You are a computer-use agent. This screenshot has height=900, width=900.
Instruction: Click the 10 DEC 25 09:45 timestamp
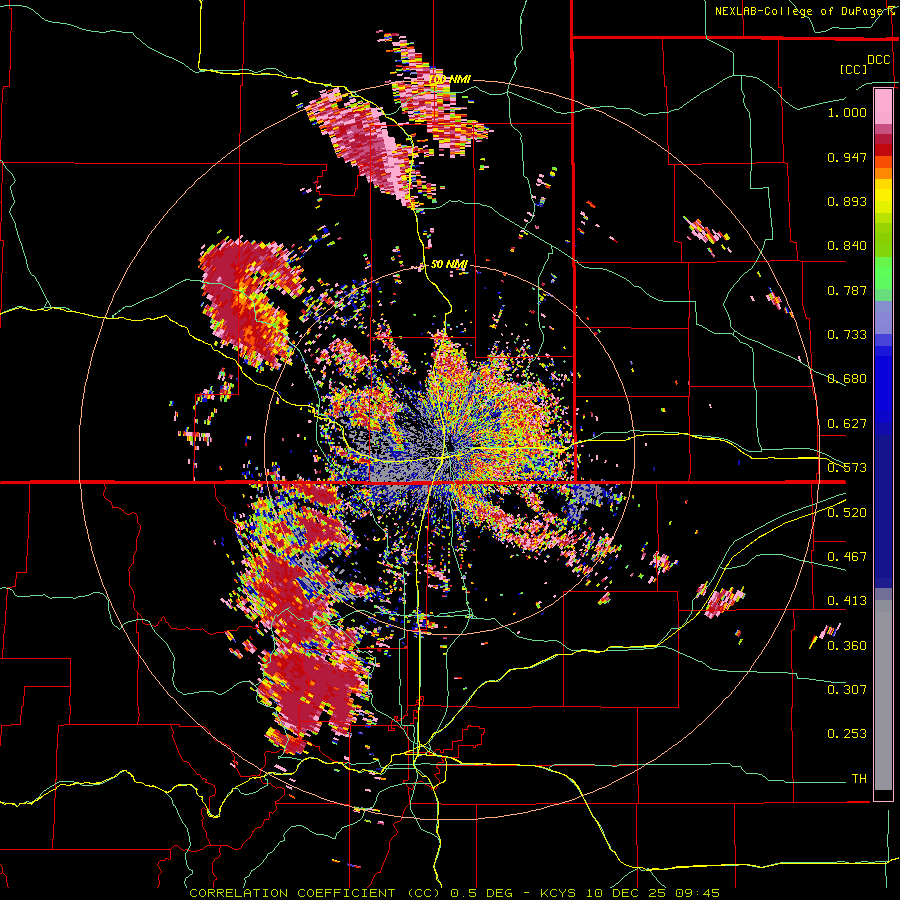653,893
